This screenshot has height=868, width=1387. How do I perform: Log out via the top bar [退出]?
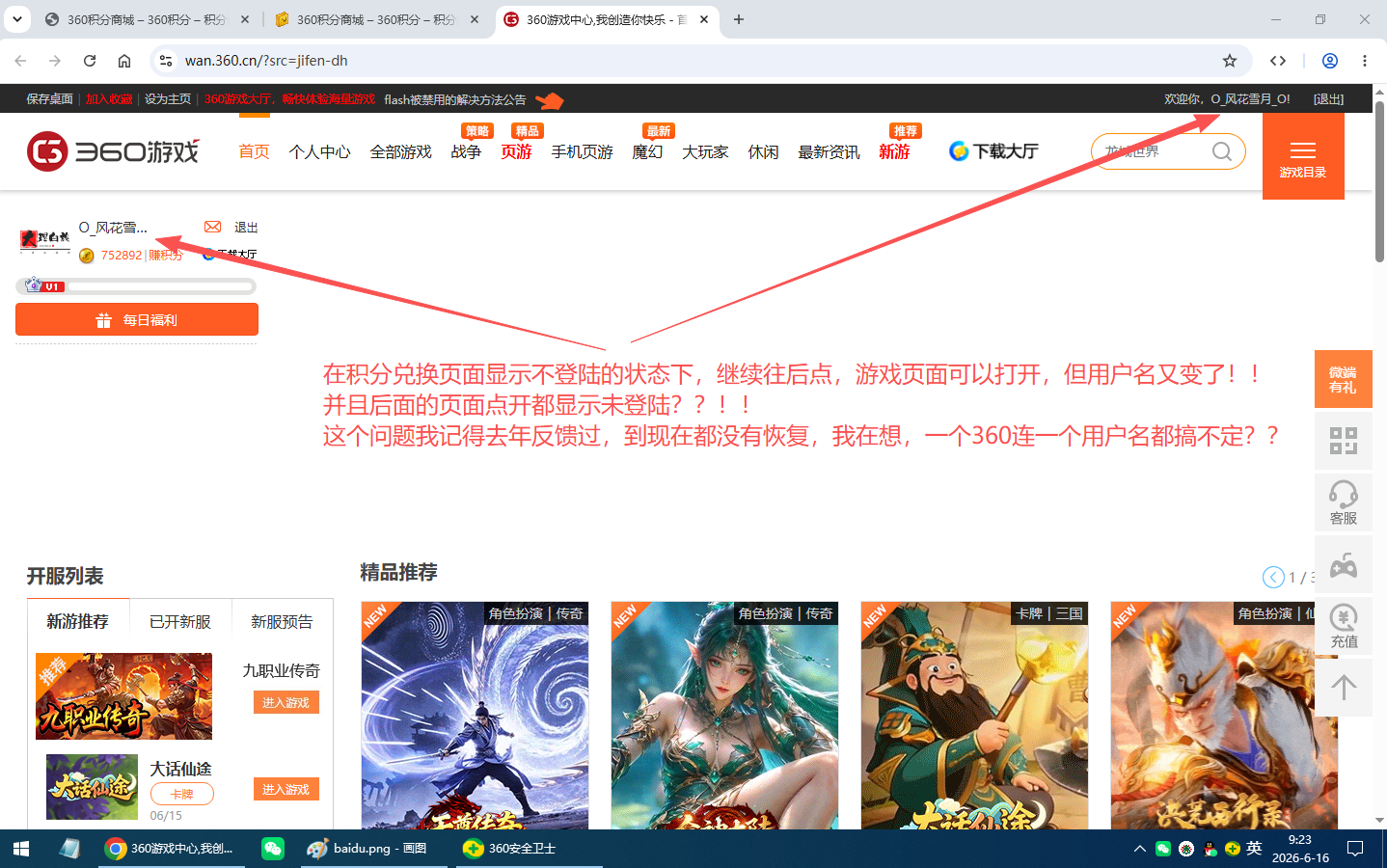[x=1328, y=99]
